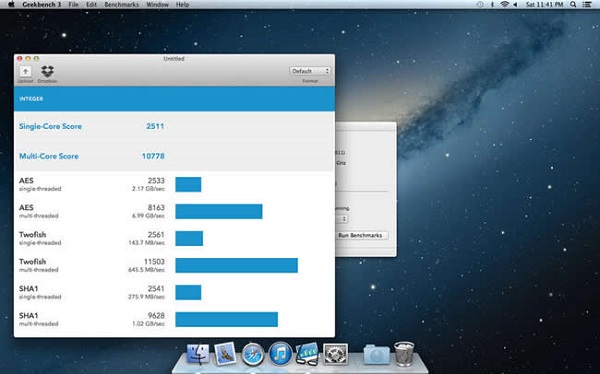Select the Multi-Core Score label
The width and height of the screenshot is (600, 374).
tap(49, 156)
